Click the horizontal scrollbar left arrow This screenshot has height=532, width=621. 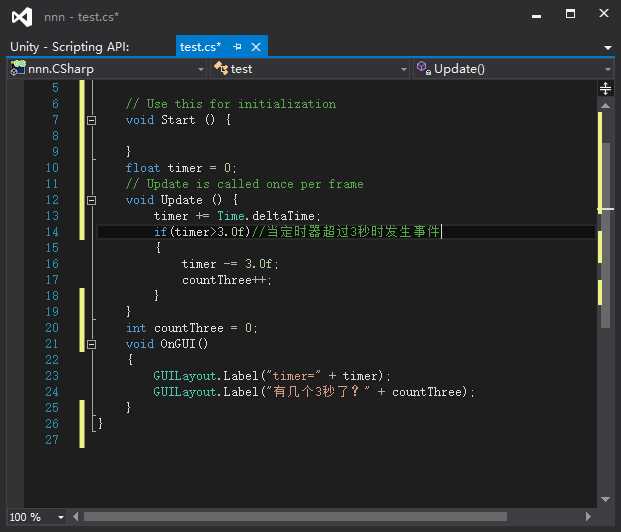(76, 516)
